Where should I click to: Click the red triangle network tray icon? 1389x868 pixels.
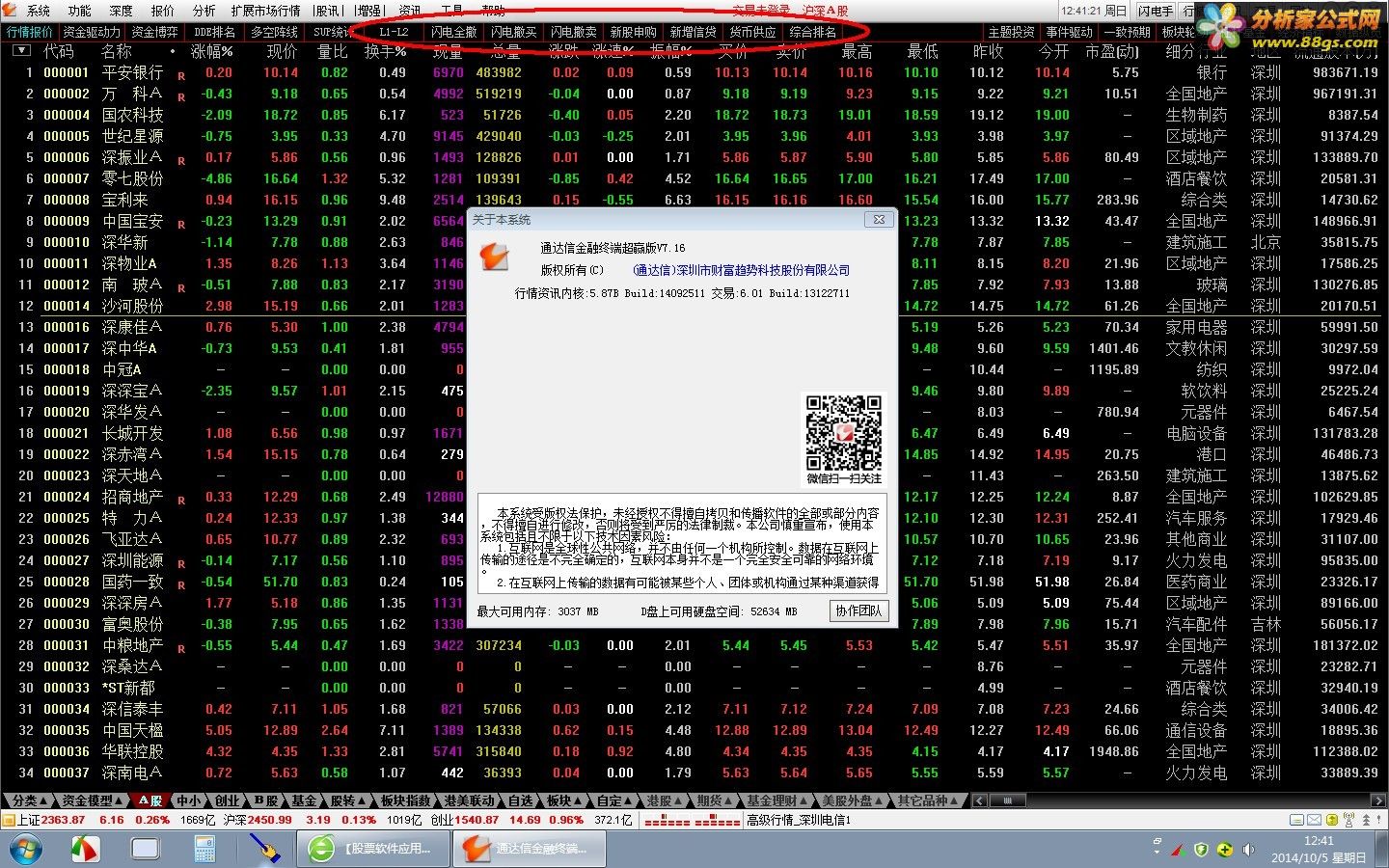point(1178,850)
